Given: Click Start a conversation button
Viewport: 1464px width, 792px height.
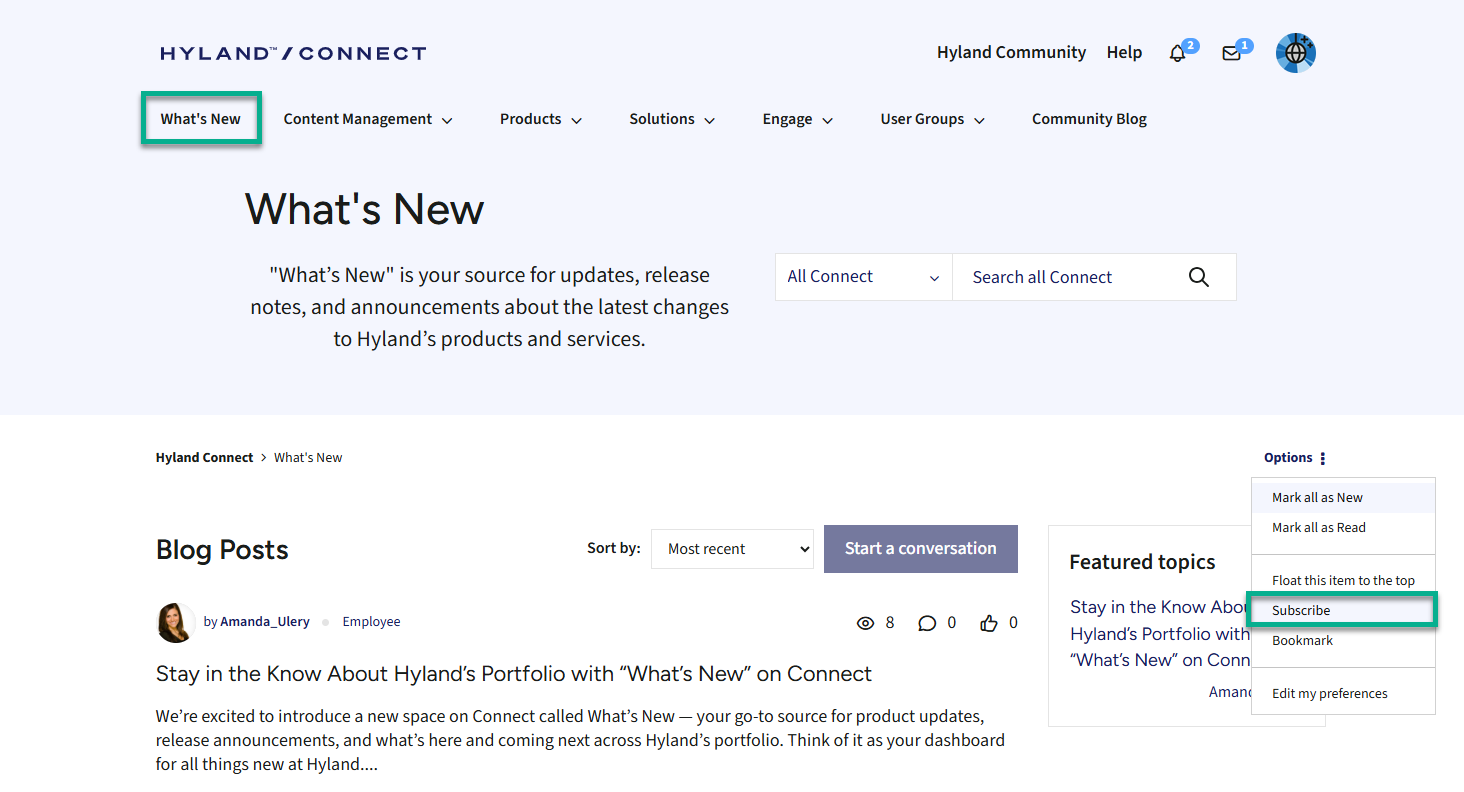Looking at the screenshot, I should [921, 549].
